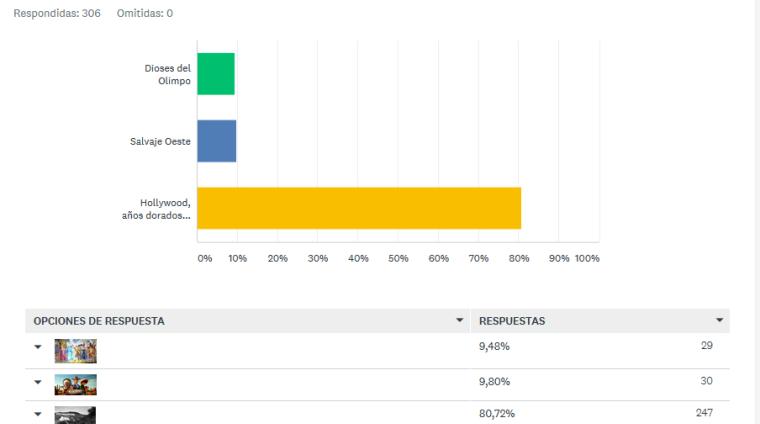Expand the first answer row with 9,48%

tap(38, 349)
